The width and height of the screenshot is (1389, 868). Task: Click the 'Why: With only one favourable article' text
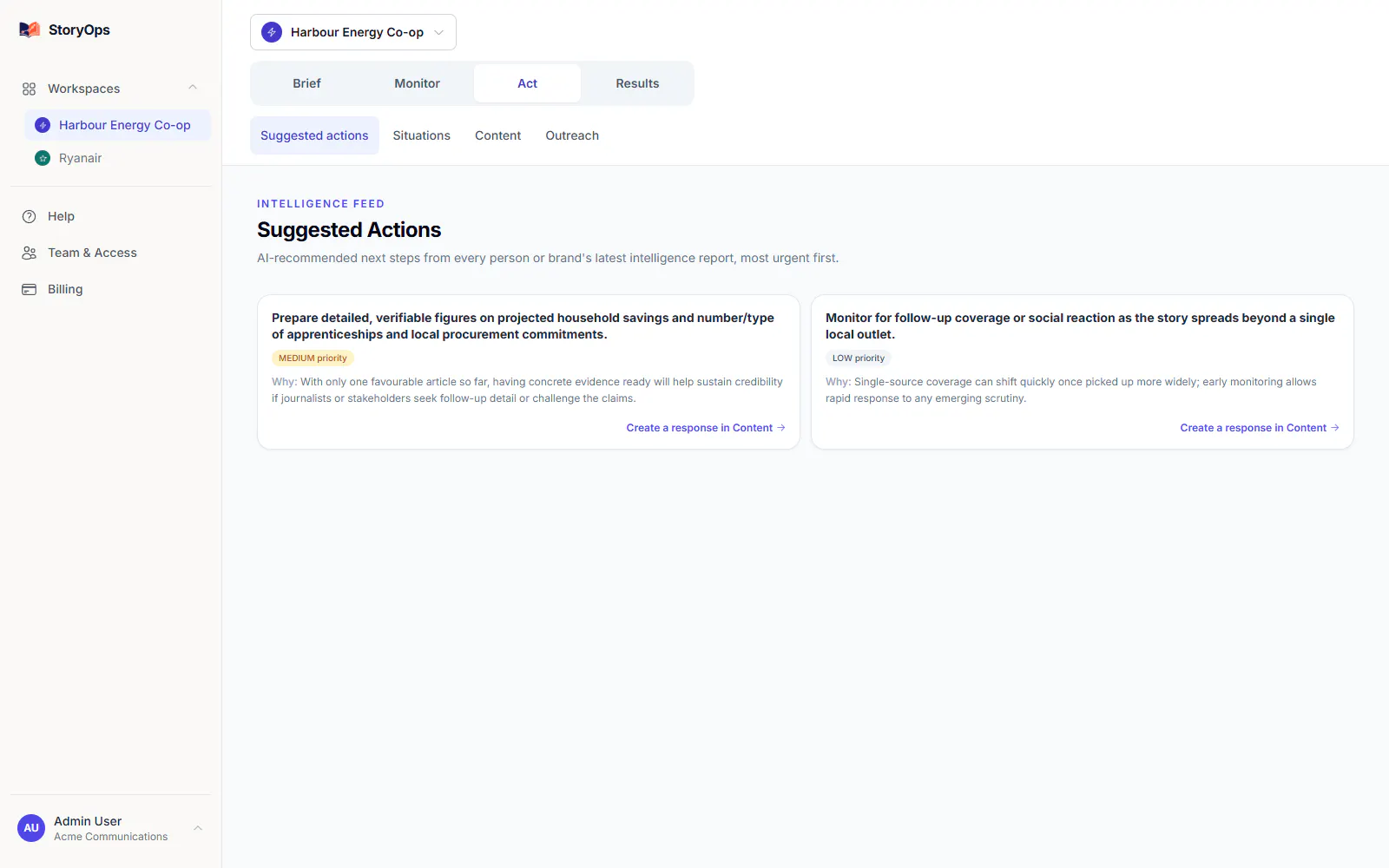(527, 390)
